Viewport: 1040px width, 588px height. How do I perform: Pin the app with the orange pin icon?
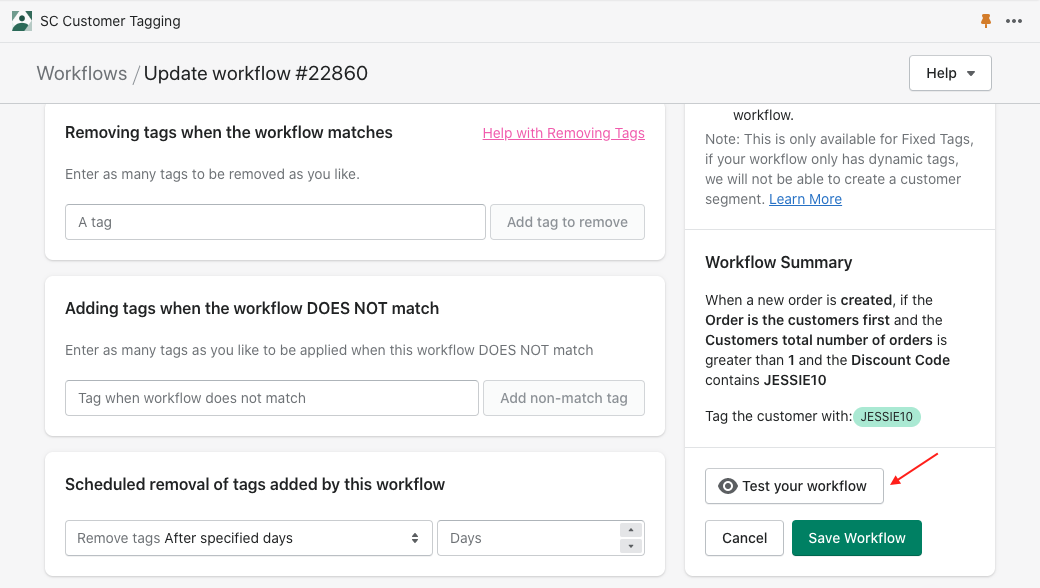tap(986, 21)
